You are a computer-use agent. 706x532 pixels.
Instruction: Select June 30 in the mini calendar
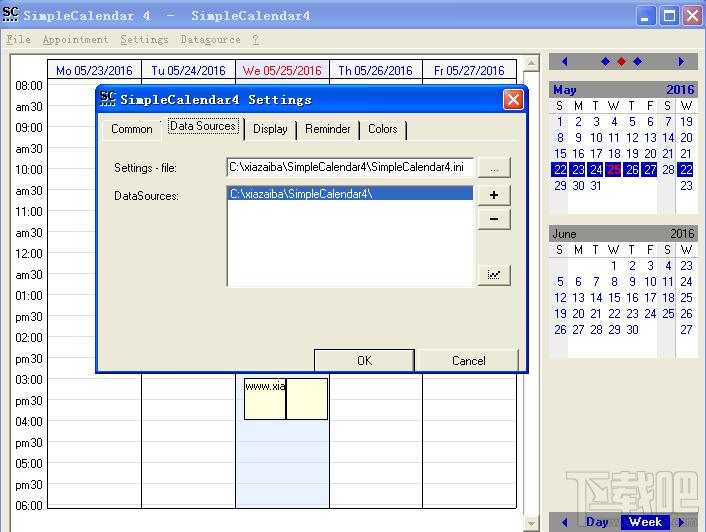pyautogui.click(x=632, y=329)
